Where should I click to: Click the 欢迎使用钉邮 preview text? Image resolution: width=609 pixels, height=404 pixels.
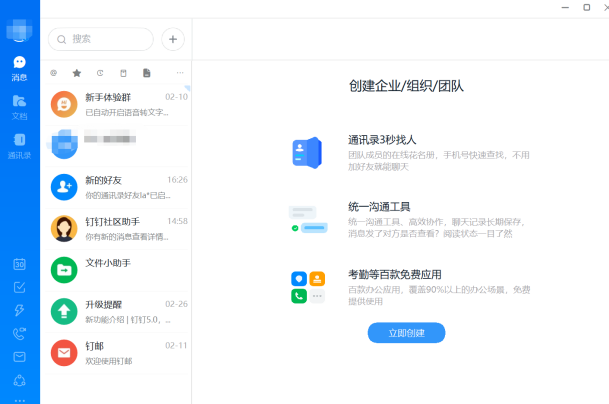pyautogui.click(x=109, y=361)
